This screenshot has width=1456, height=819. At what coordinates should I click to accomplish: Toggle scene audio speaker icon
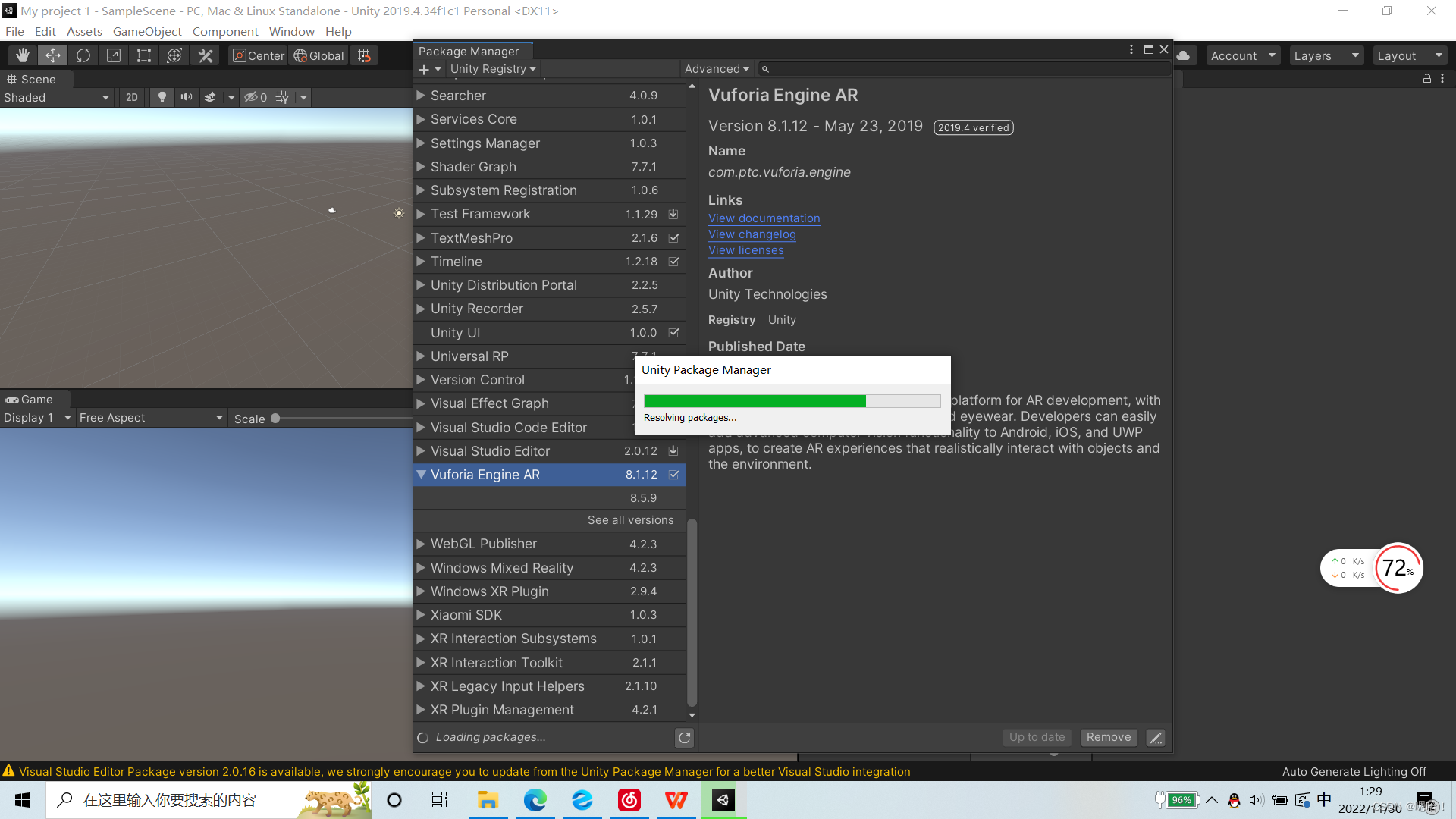pos(186,97)
